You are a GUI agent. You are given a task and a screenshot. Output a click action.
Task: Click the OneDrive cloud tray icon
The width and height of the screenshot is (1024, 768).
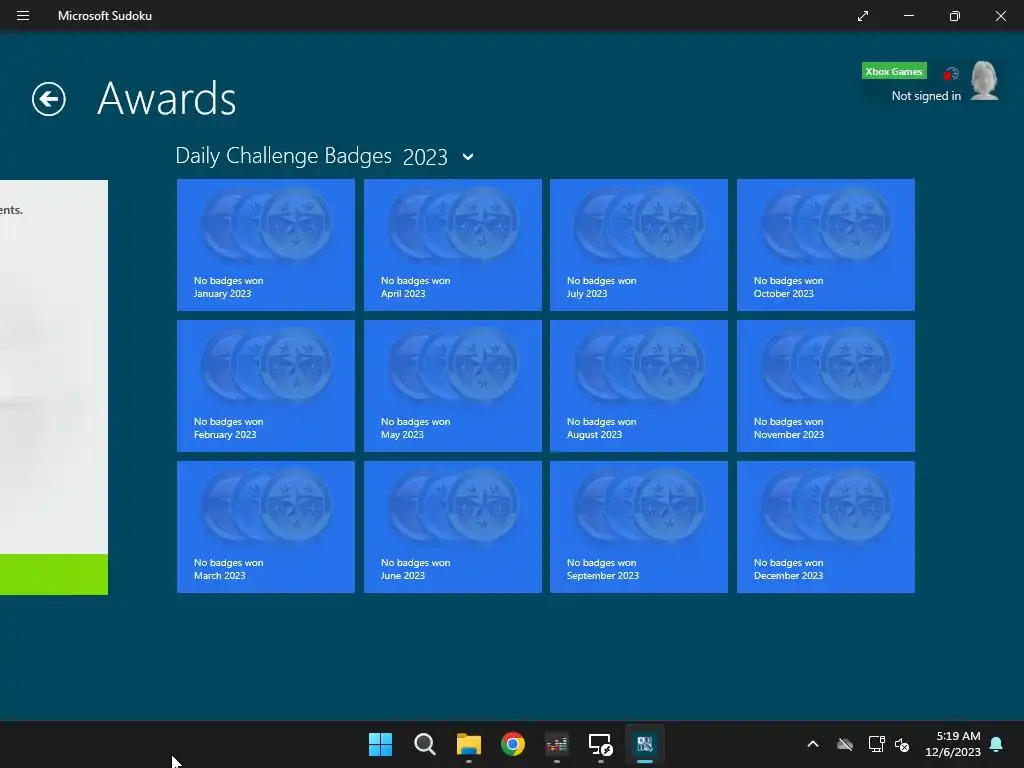pos(844,744)
